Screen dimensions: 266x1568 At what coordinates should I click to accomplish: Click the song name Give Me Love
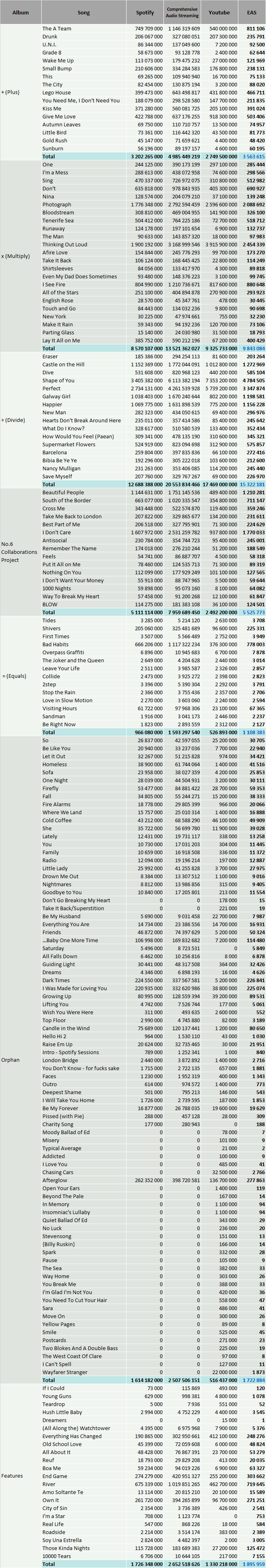(59, 116)
